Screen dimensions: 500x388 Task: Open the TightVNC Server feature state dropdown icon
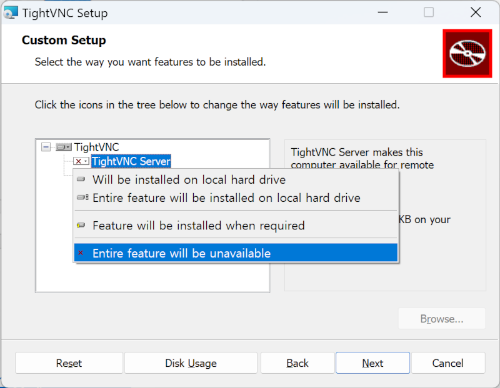81,161
